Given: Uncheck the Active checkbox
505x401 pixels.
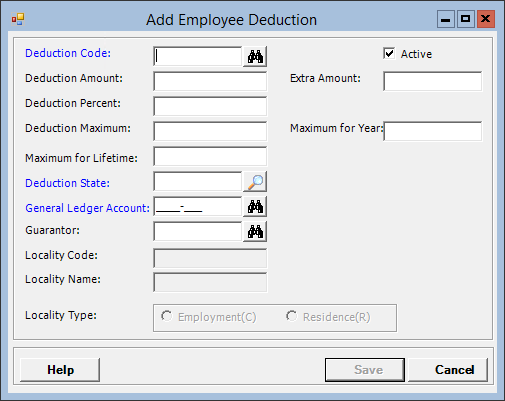Looking at the screenshot, I should coord(389,54).
